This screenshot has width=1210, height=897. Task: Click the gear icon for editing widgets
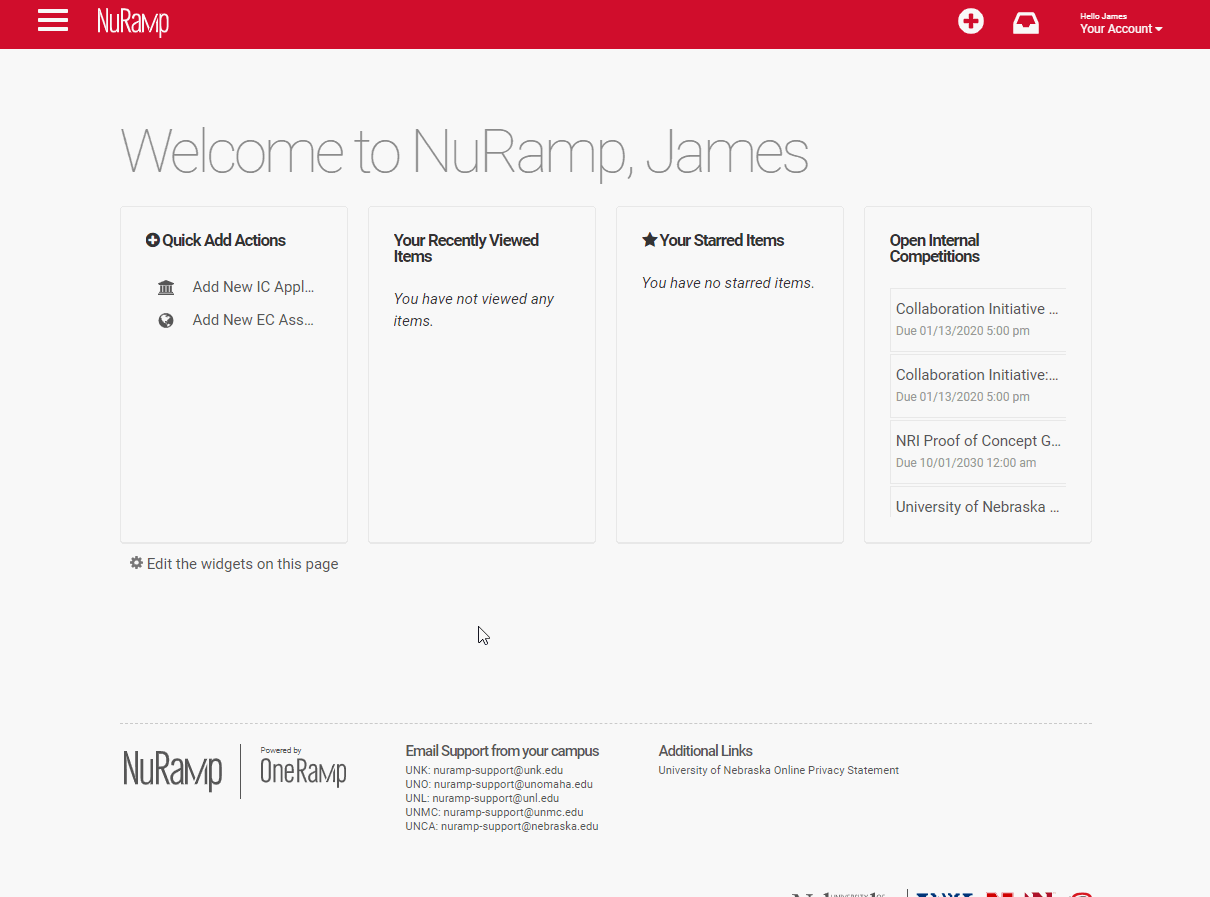(136, 563)
